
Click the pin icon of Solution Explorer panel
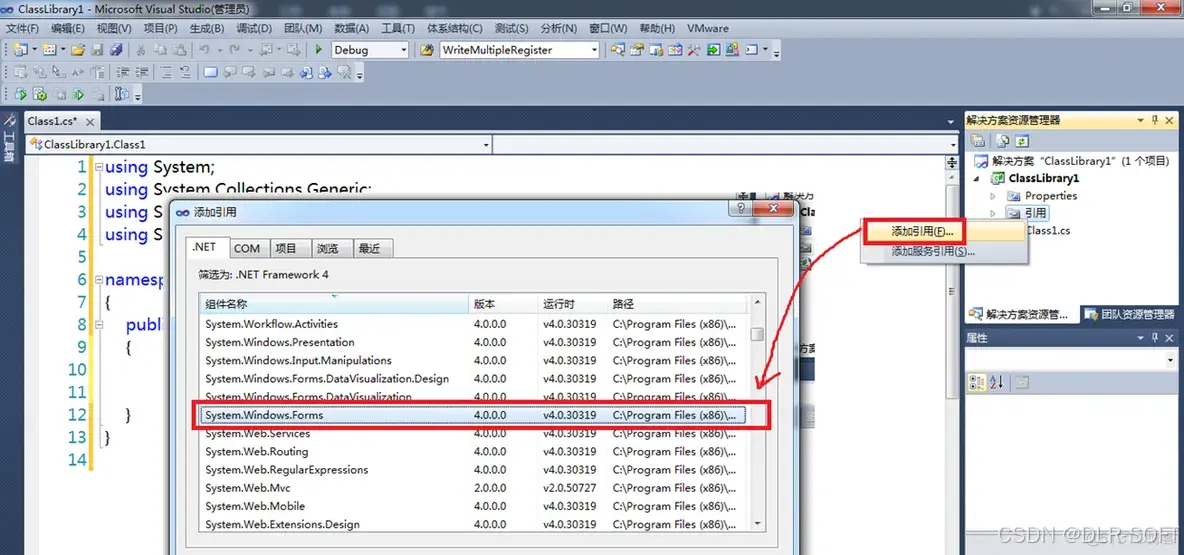tap(1155, 120)
